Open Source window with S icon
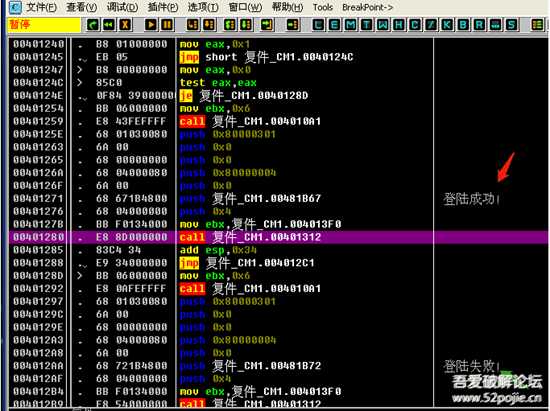Image resolution: width=550 pixels, height=411 pixels. [x=511, y=25]
